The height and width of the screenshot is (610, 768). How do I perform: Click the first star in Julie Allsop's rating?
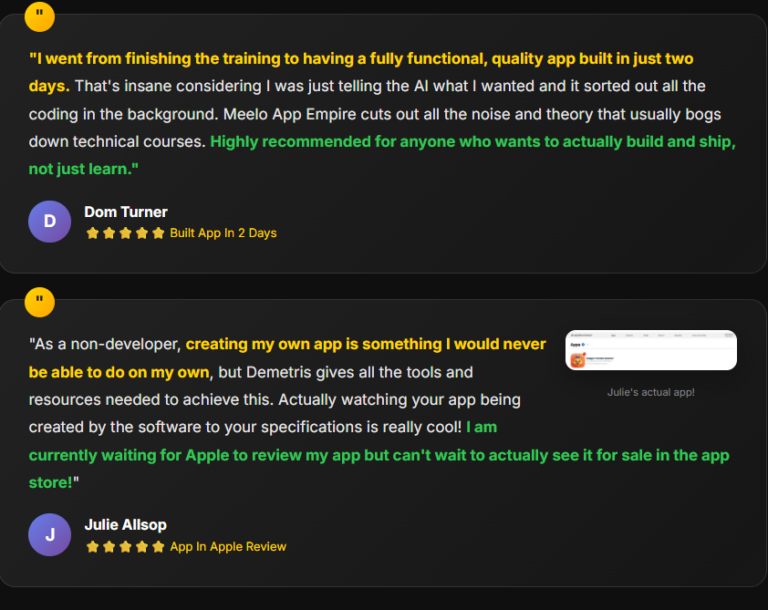tap(93, 547)
